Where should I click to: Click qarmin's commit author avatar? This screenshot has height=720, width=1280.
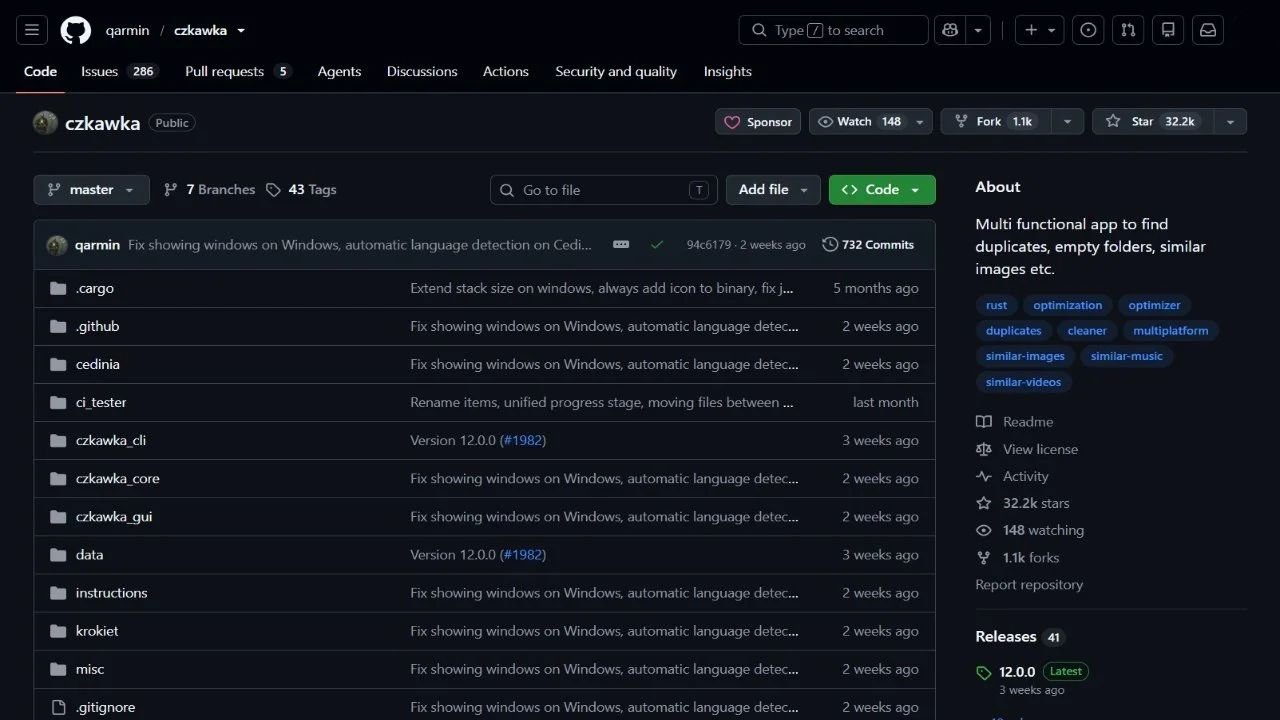point(57,245)
